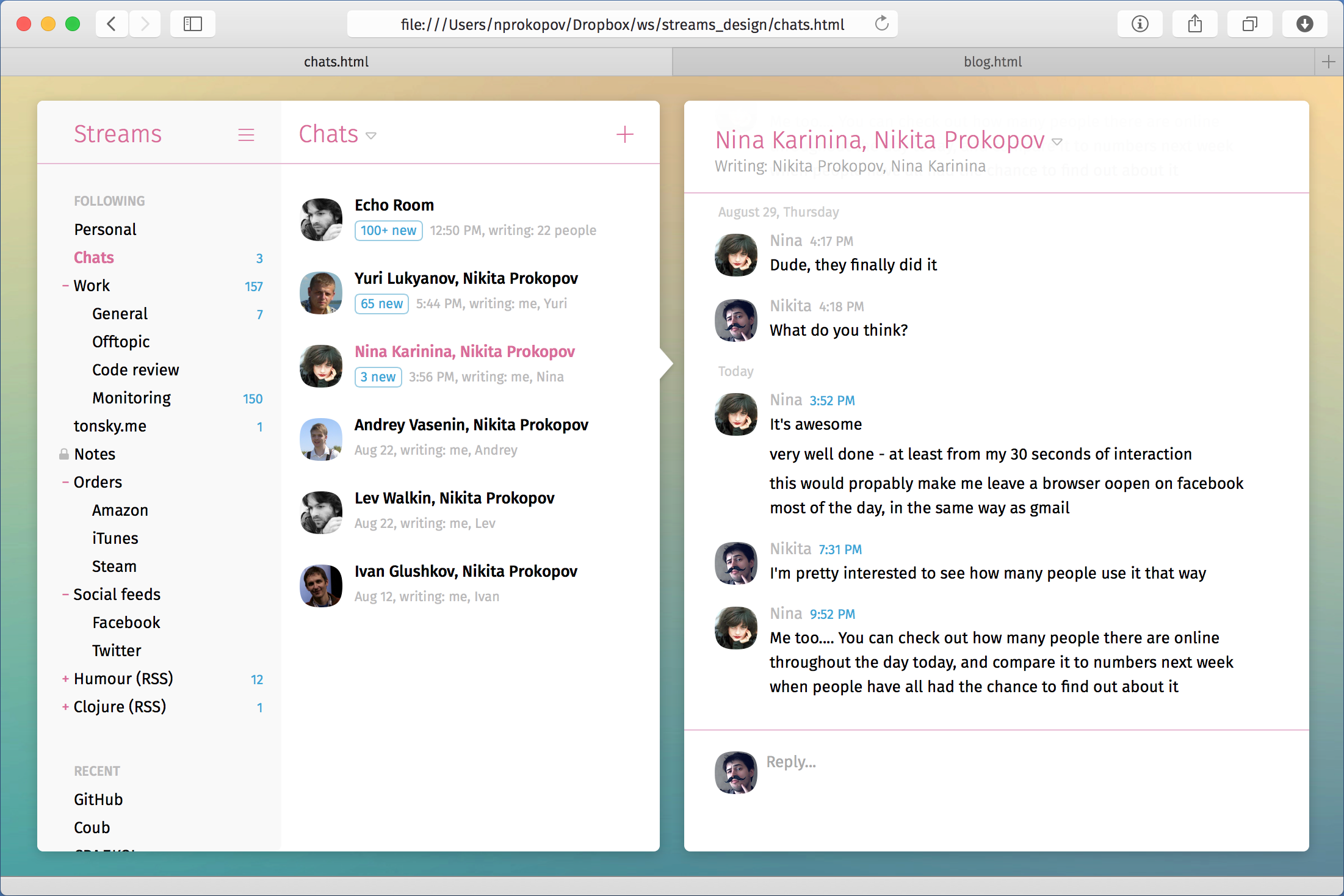1344x896 pixels.
Task: Click the browser back arrow
Action: [x=112, y=24]
